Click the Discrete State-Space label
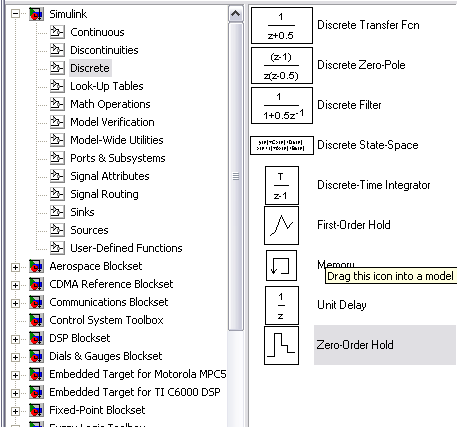This screenshot has height=427, width=457. [x=368, y=145]
